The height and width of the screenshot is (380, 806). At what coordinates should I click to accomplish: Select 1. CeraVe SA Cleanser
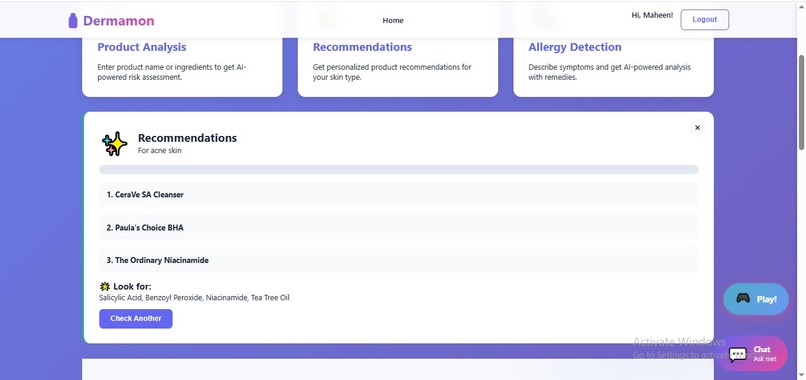[x=398, y=194]
